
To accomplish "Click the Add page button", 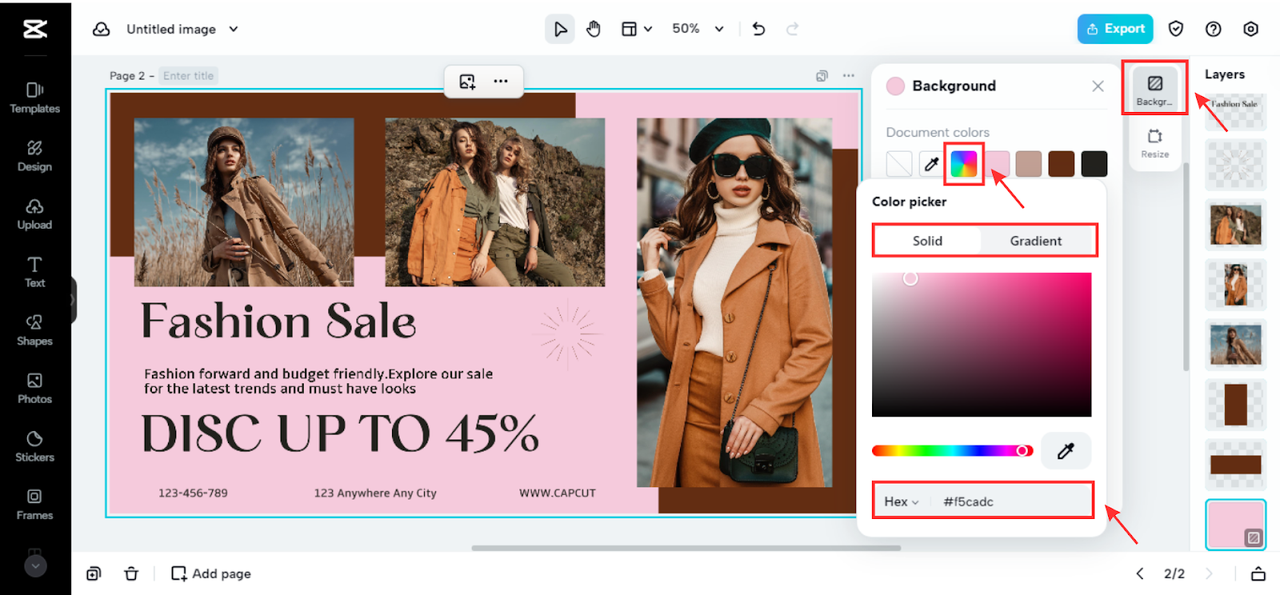I will click(x=211, y=573).
